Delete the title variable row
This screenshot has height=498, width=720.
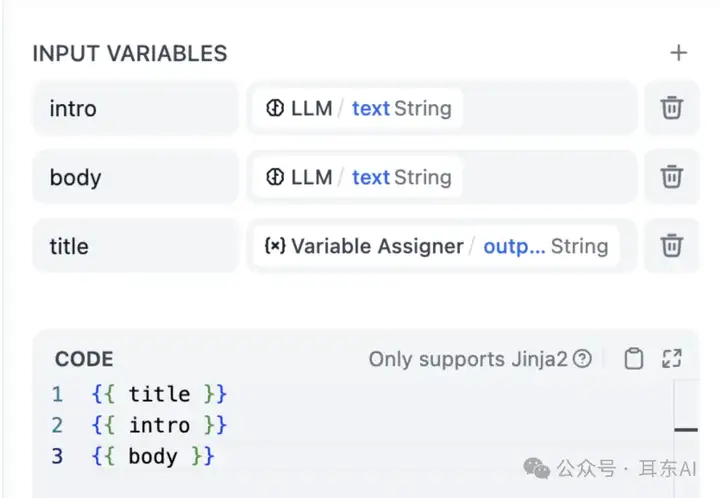click(x=671, y=246)
